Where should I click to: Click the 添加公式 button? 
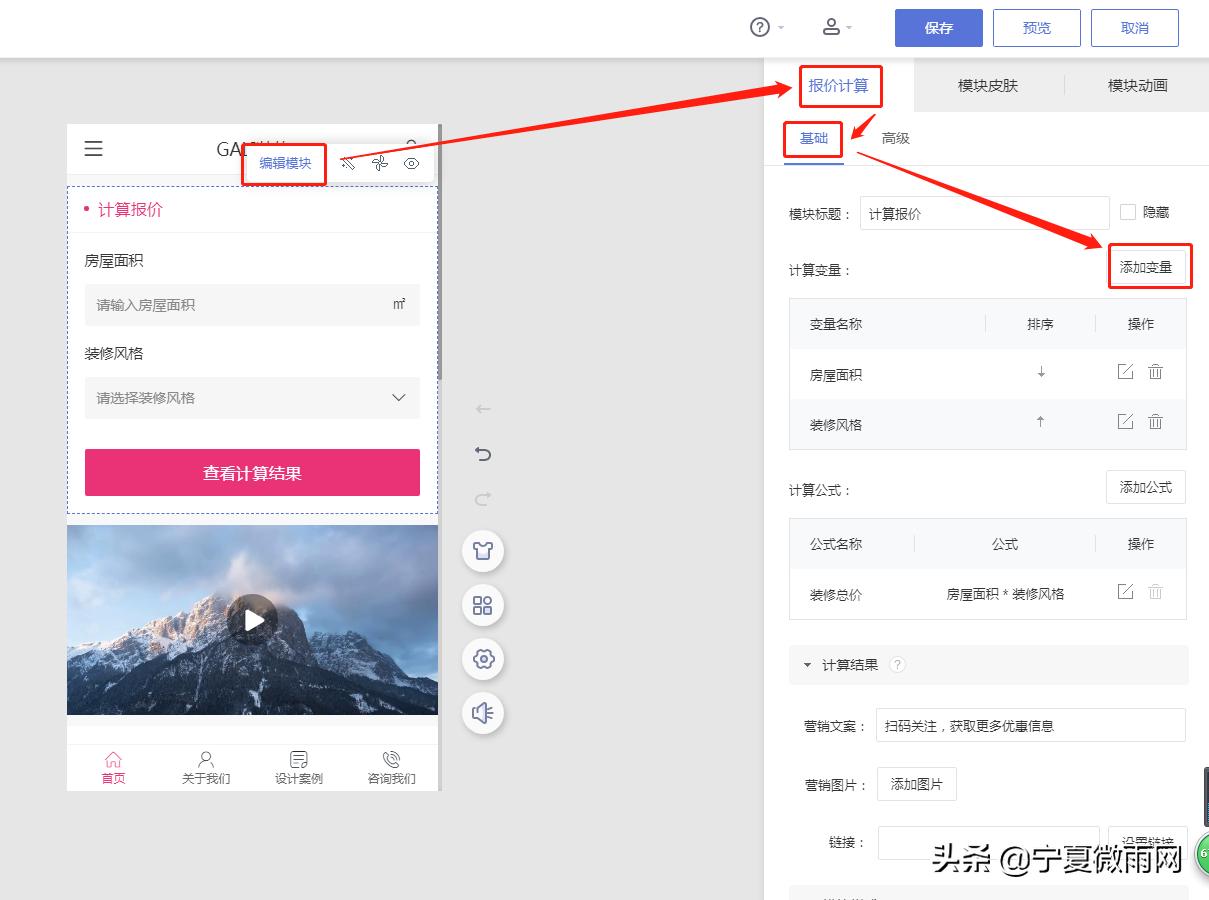pos(1145,487)
